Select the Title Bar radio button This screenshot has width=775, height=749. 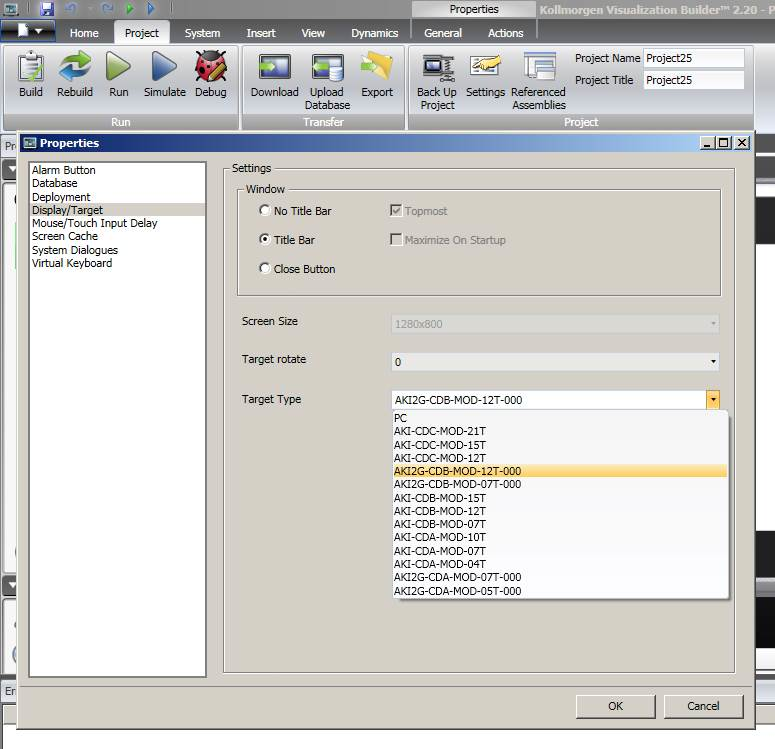tap(264, 239)
